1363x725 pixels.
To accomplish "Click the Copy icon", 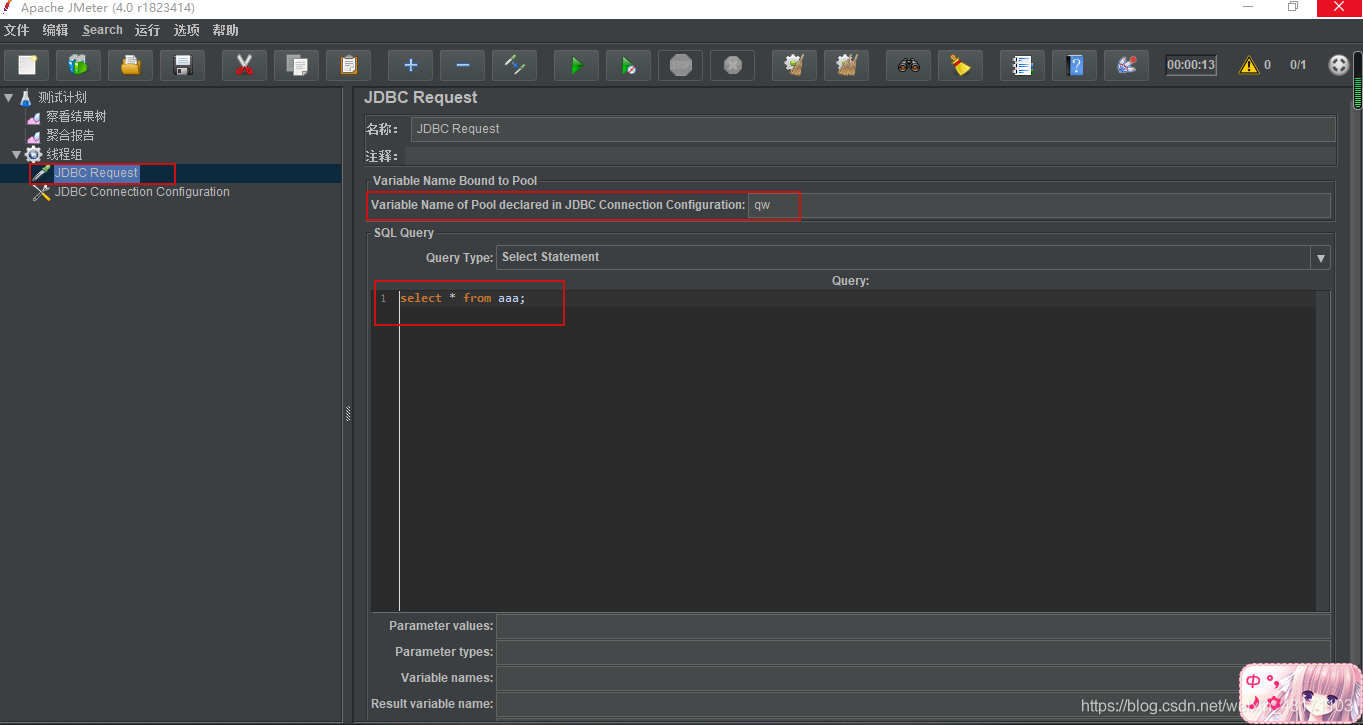I will (x=296, y=65).
